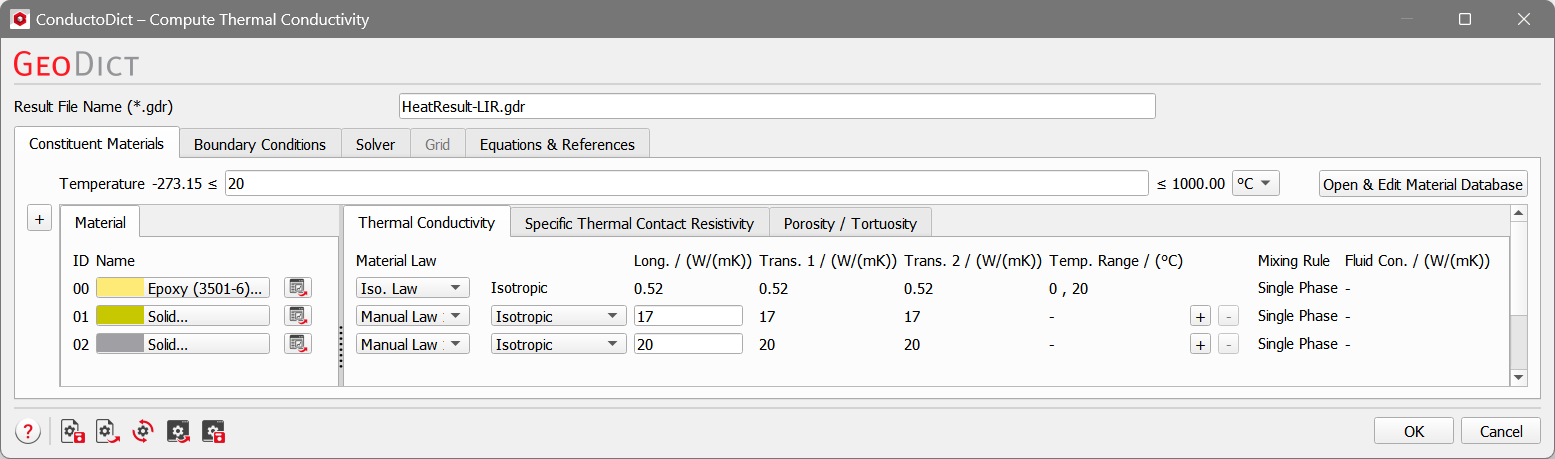Select the Thermal Conductivity tab
Screen dimensions: 1555x459
(x=426, y=222)
